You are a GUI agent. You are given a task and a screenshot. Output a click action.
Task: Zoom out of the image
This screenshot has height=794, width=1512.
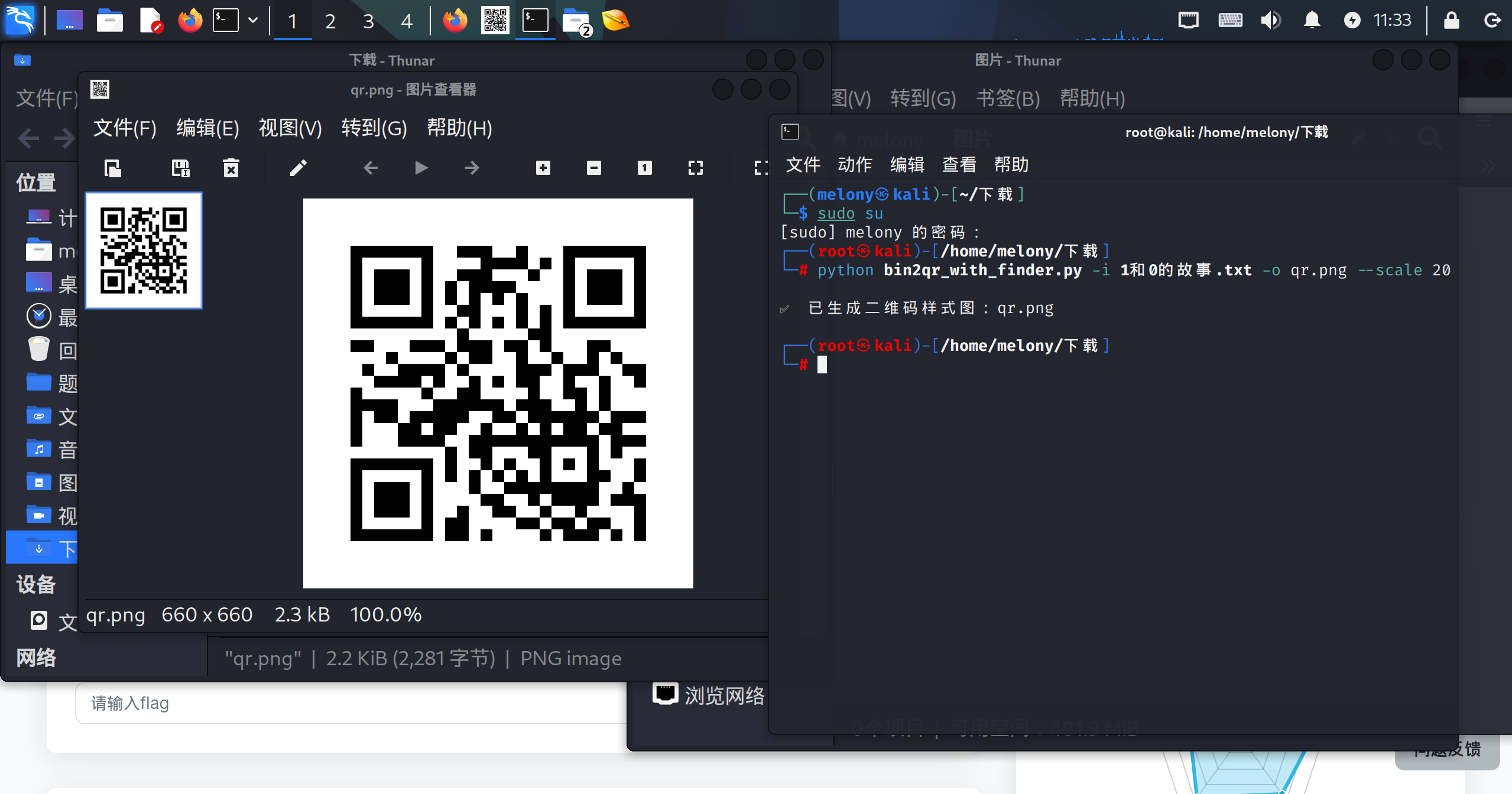coord(594,168)
